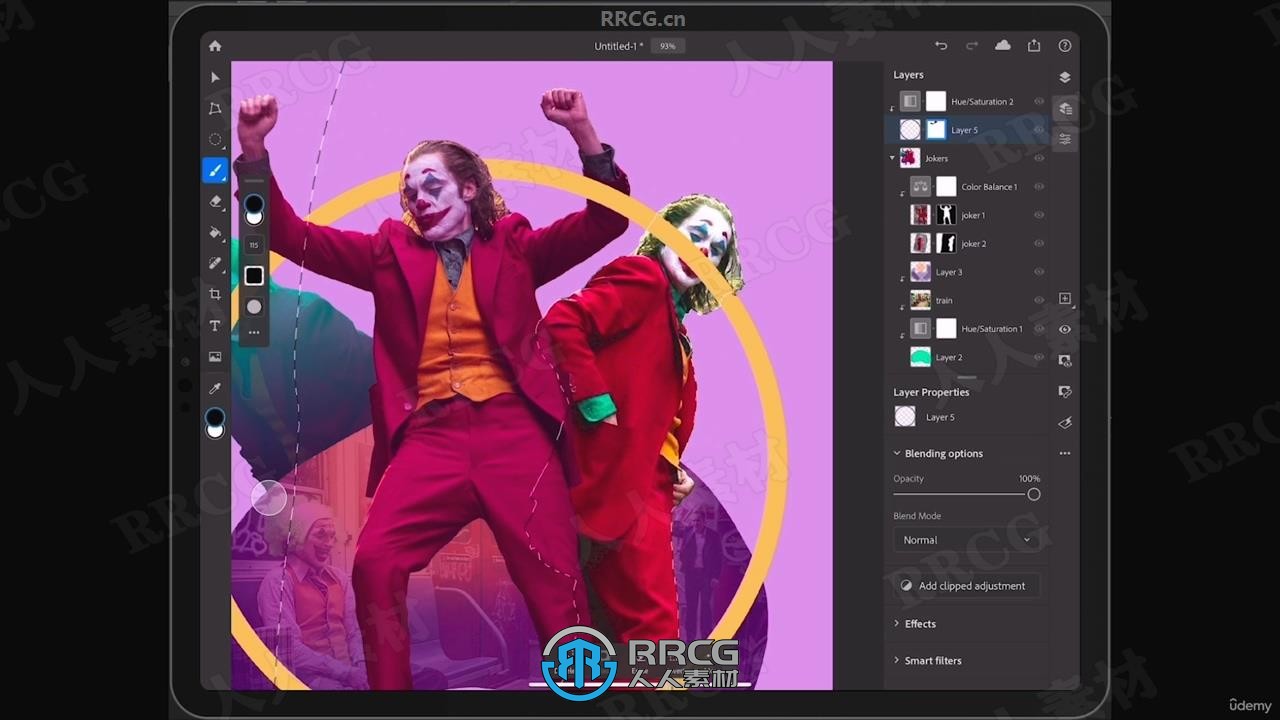Open Blending options more menu

(1065, 453)
